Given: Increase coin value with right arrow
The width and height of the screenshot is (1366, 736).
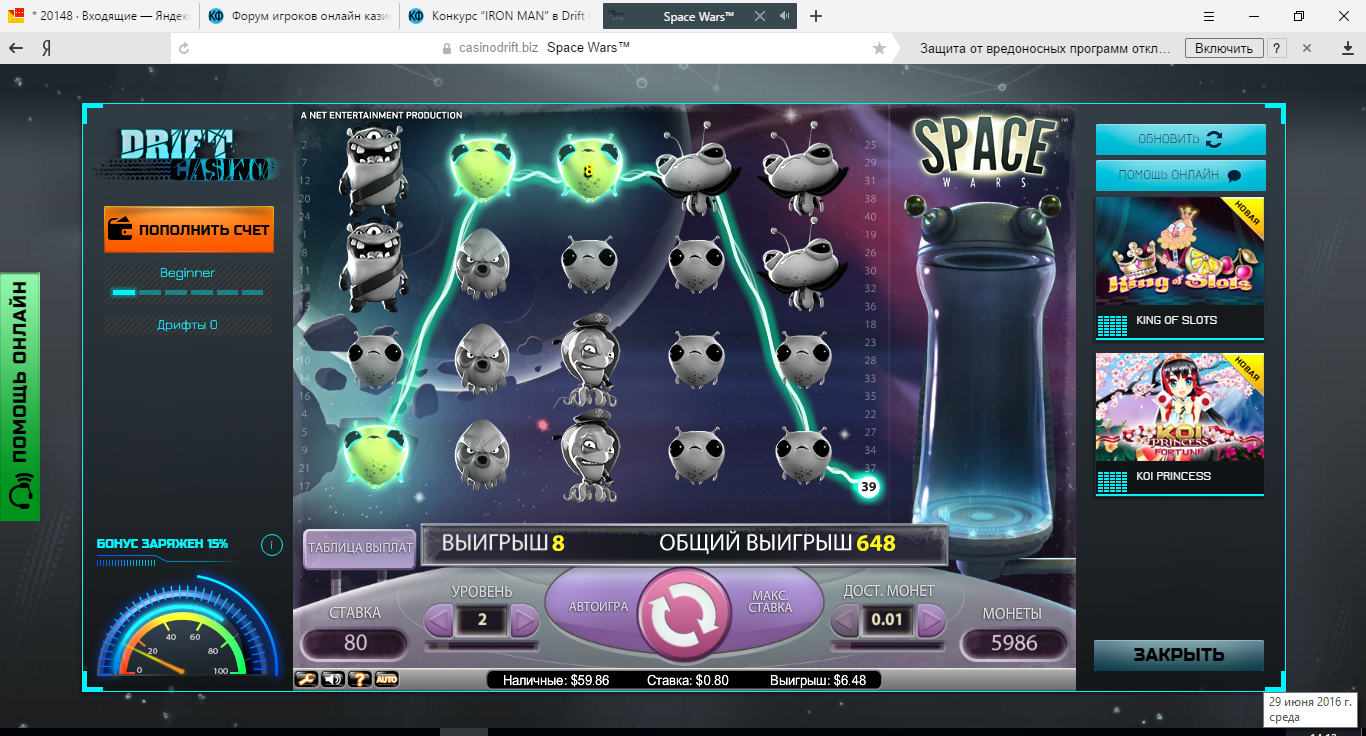Looking at the screenshot, I should (932, 621).
